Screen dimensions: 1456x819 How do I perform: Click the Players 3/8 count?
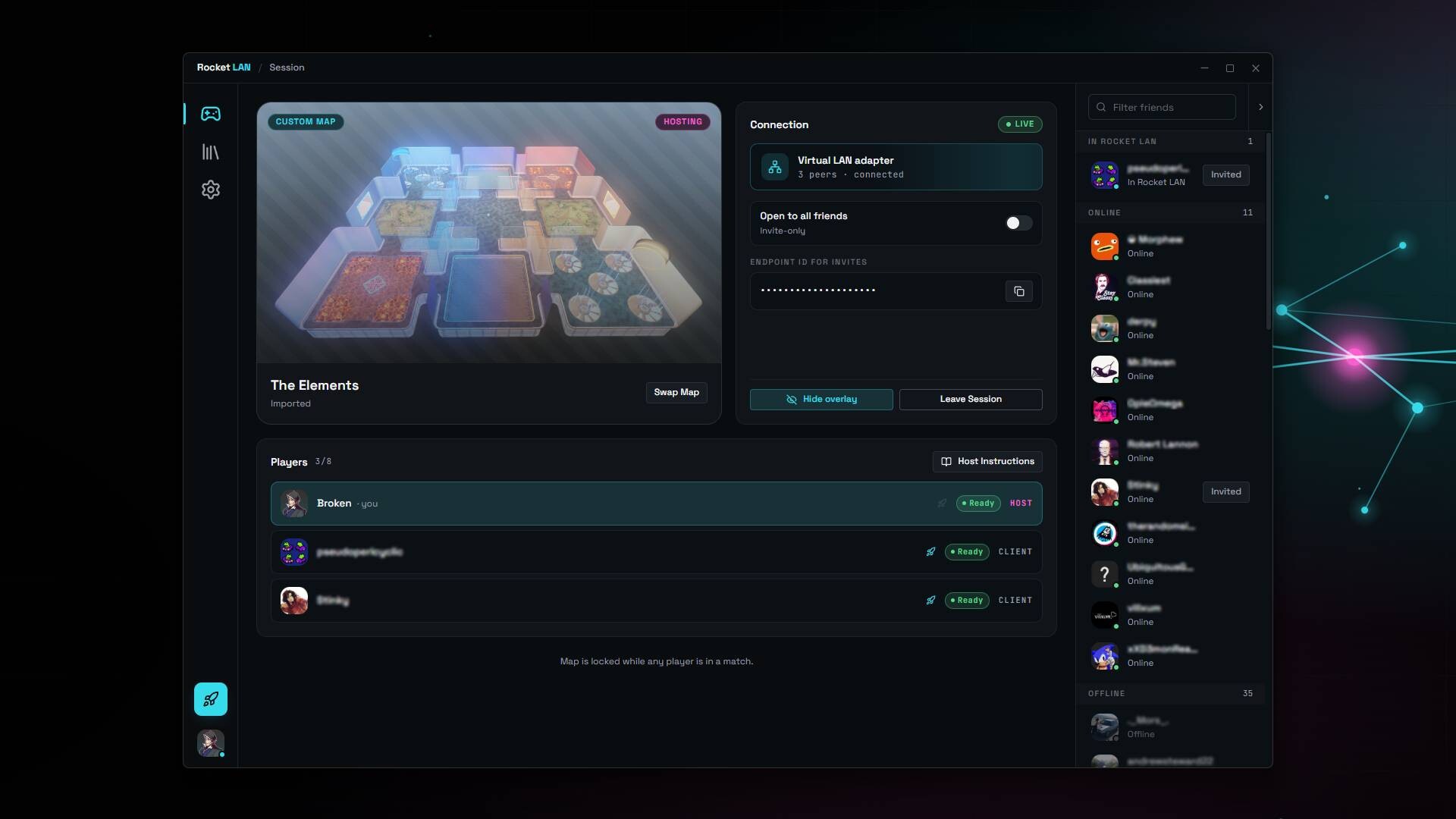click(x=323, y=462)
